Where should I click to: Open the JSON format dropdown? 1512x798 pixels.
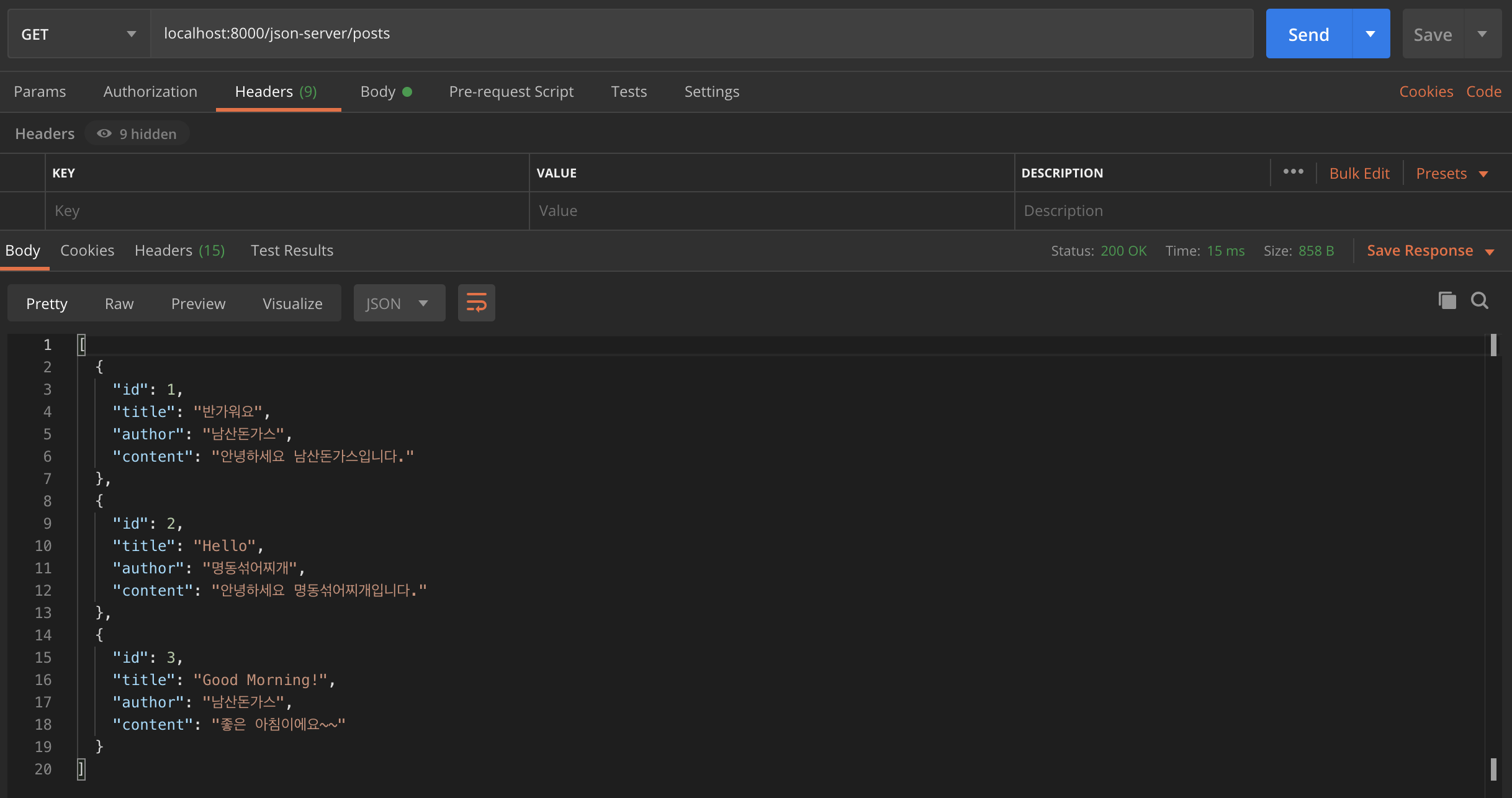(x=398, y=303)
